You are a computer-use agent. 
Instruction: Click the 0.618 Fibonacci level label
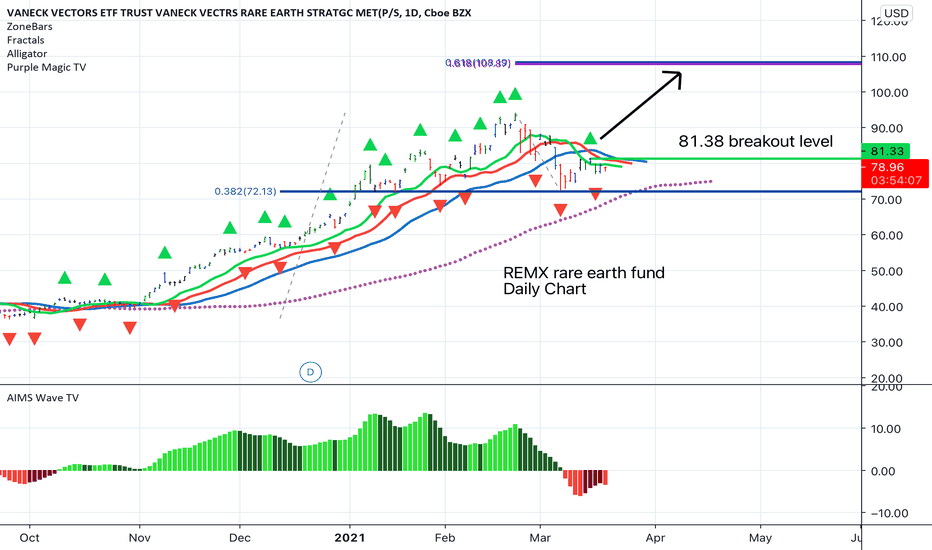coord(478,63)
